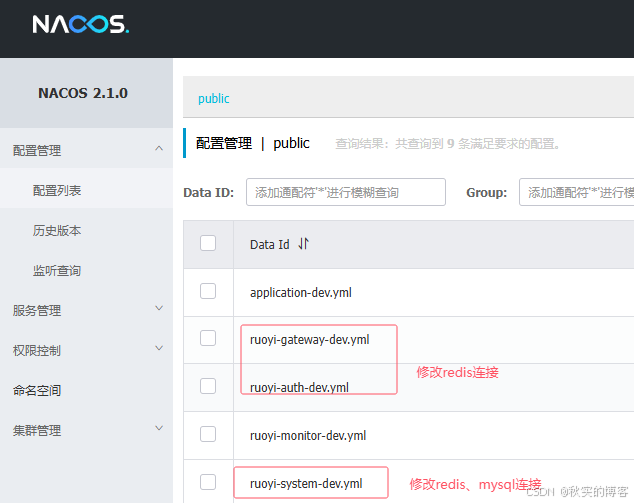Check the ruoyi-system-dev.yml row checkbox
The image size is (634, 503).
pos(208,482)
